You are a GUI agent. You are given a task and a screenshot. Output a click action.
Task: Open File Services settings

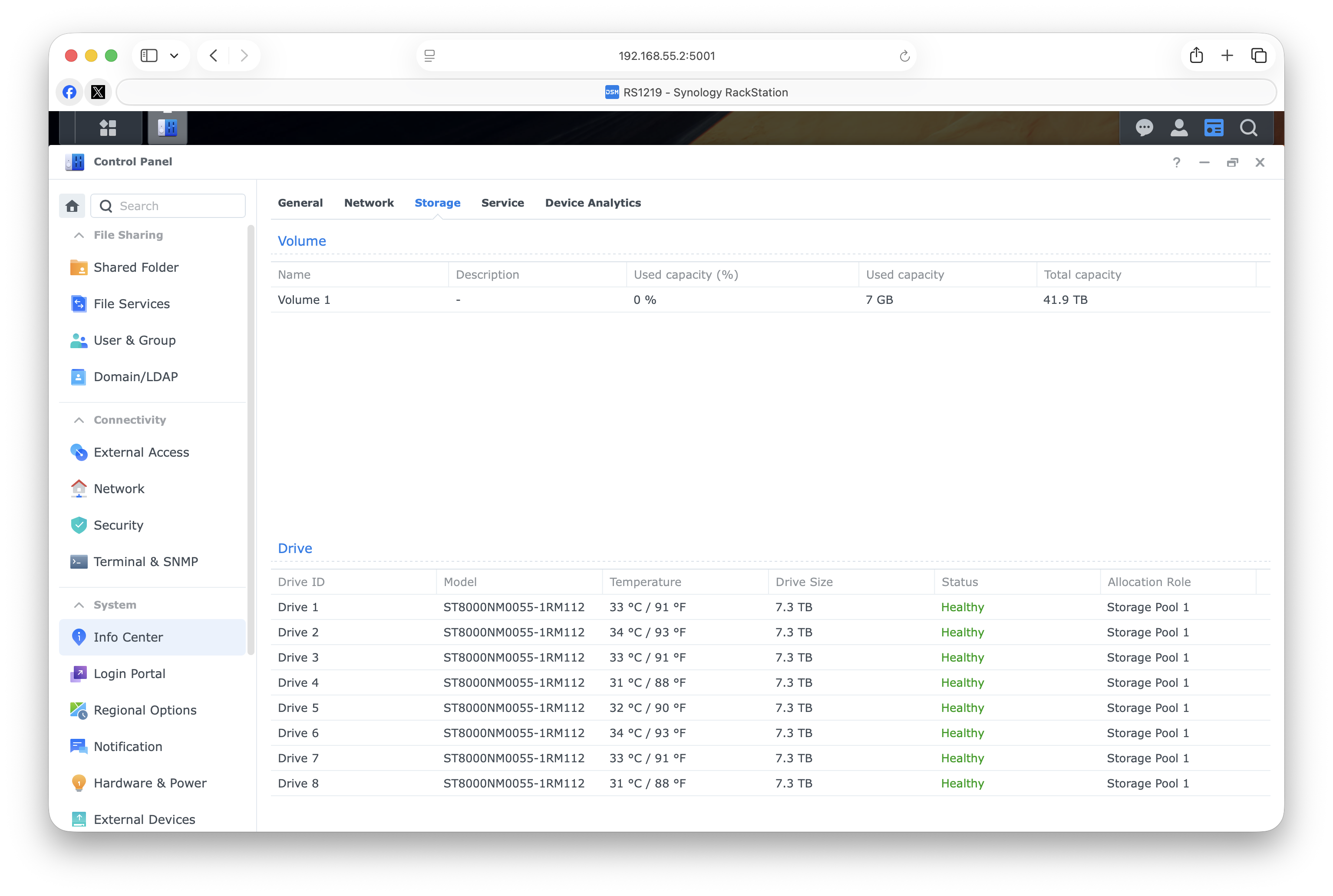[152, 304]
